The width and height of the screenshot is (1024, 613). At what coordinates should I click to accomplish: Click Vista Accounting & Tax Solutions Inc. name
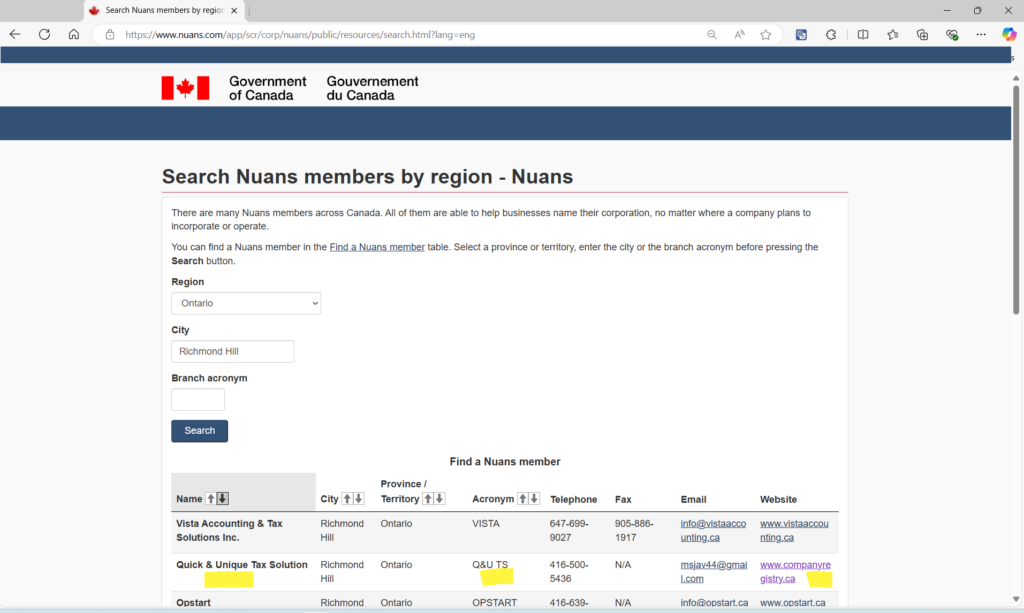[x=229, y=531]
